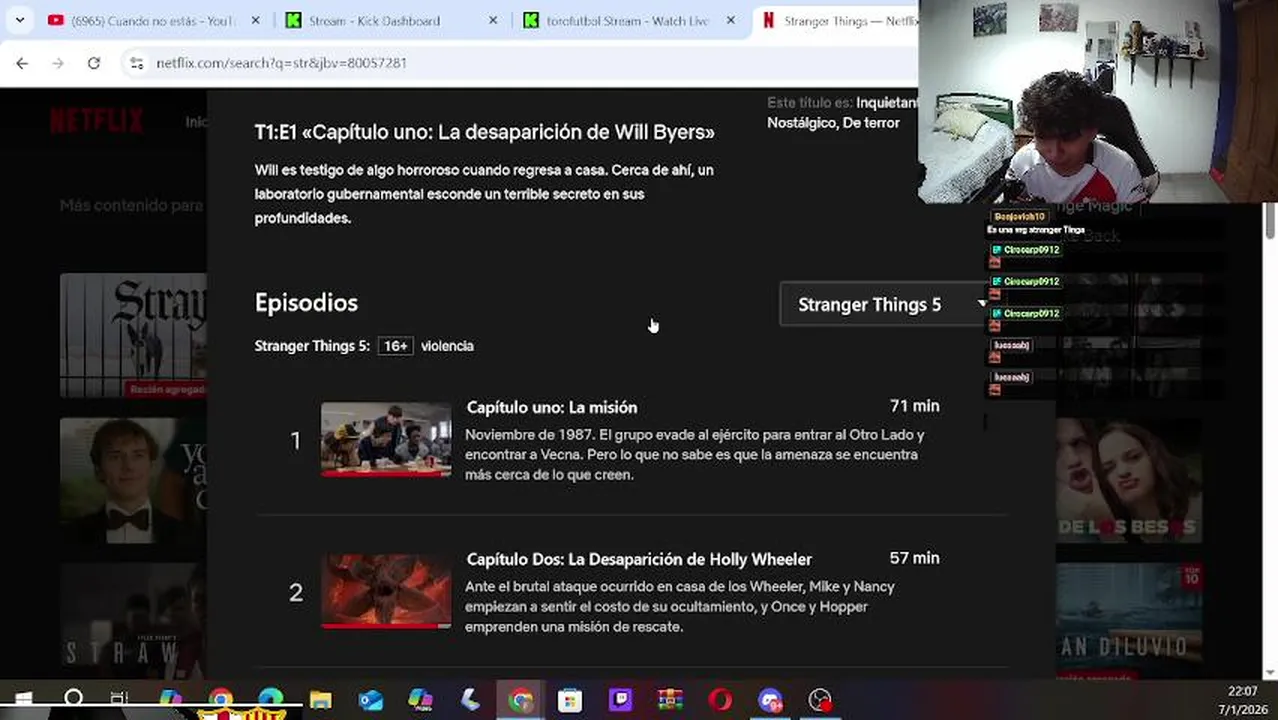Click the '57 min' duration of episode two

(x=914, y=558)
